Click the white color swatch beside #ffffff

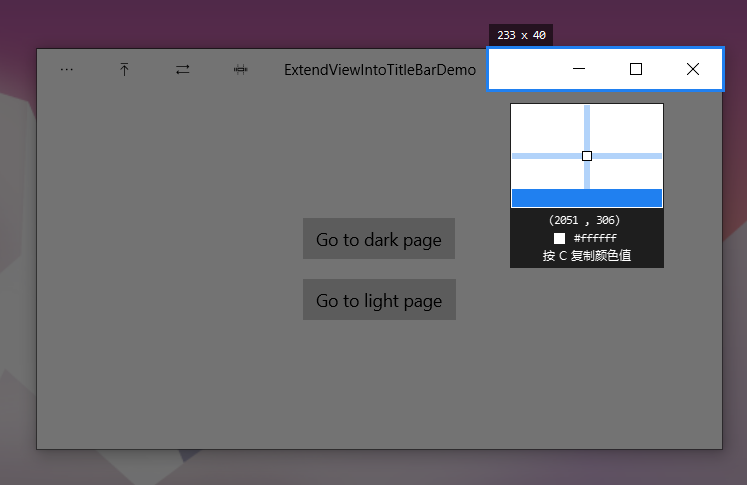[x=559, y=238]
